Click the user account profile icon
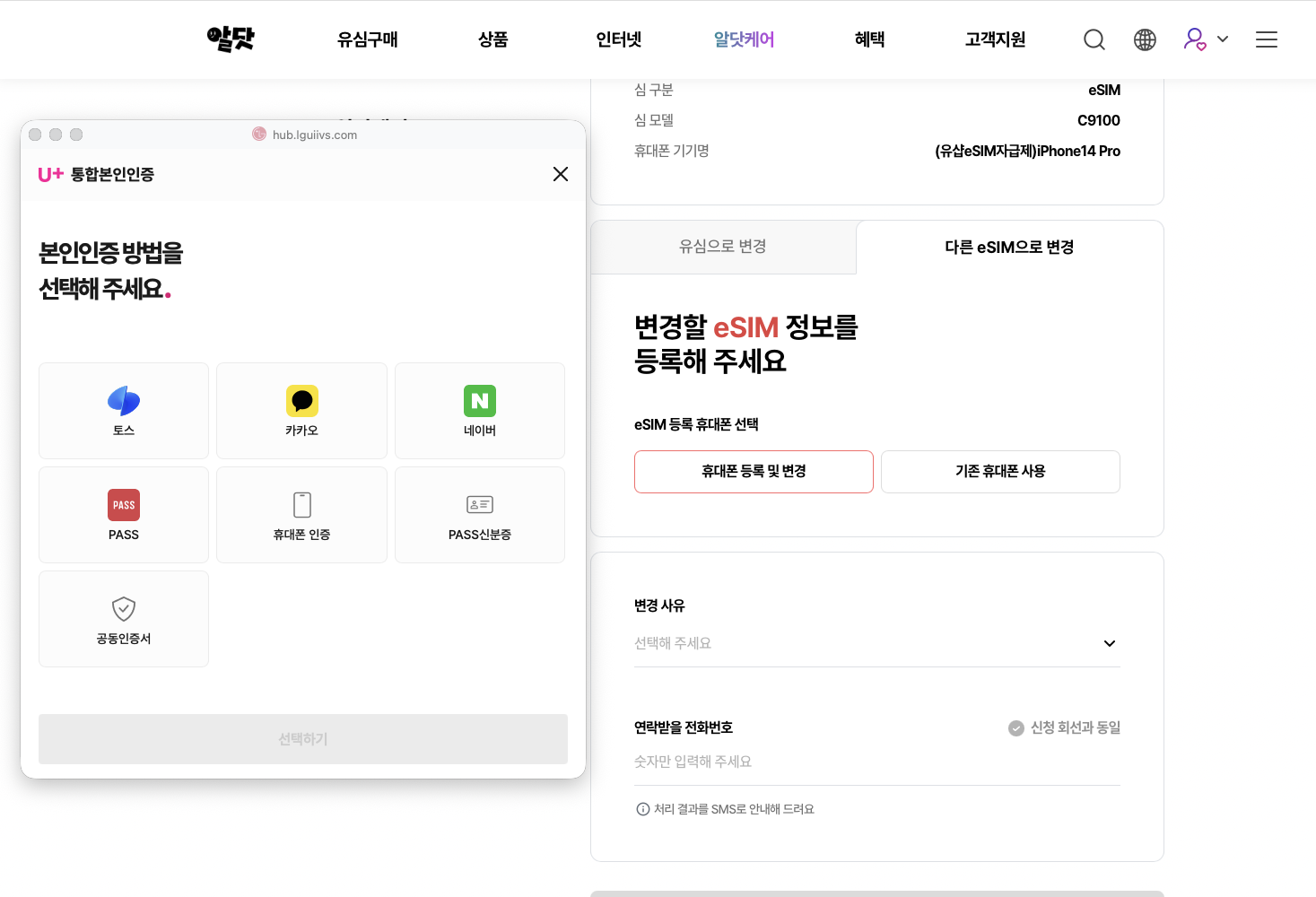Screen dimensions: 1316x897 click(x=1195, y=39)
